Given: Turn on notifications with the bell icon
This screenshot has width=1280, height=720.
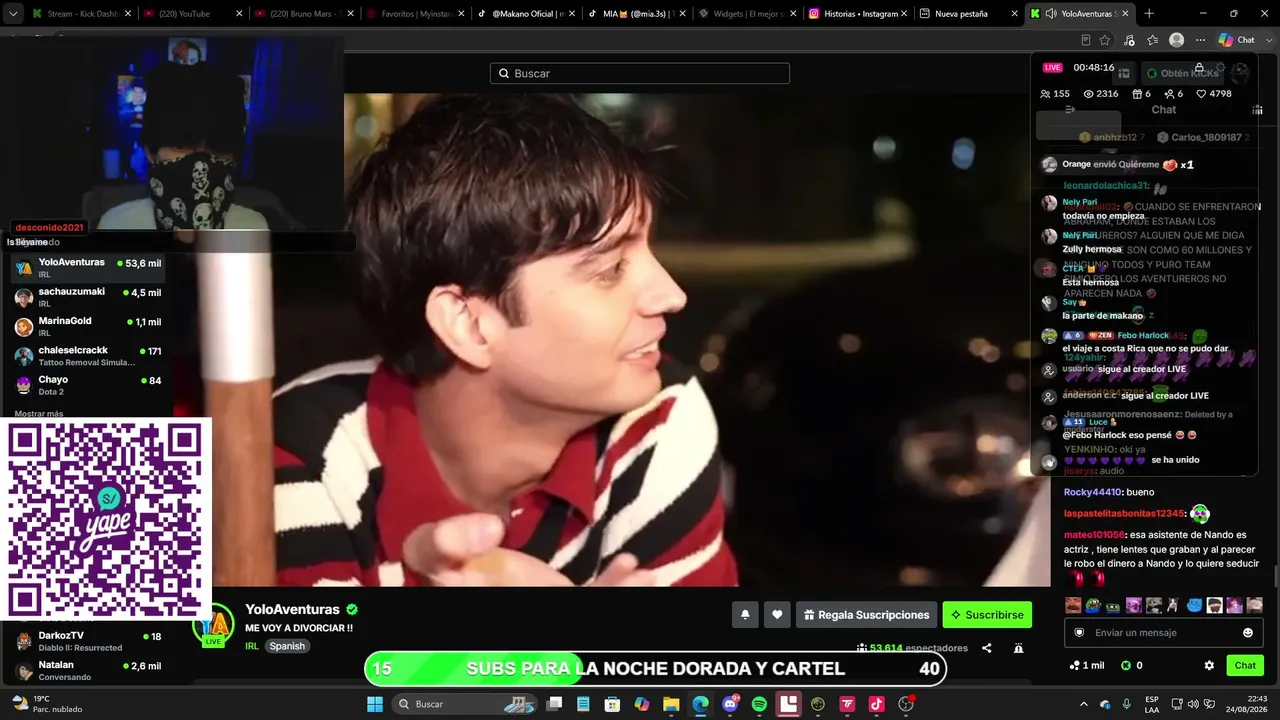Looking at the screenshot, I should click(745, 615).
